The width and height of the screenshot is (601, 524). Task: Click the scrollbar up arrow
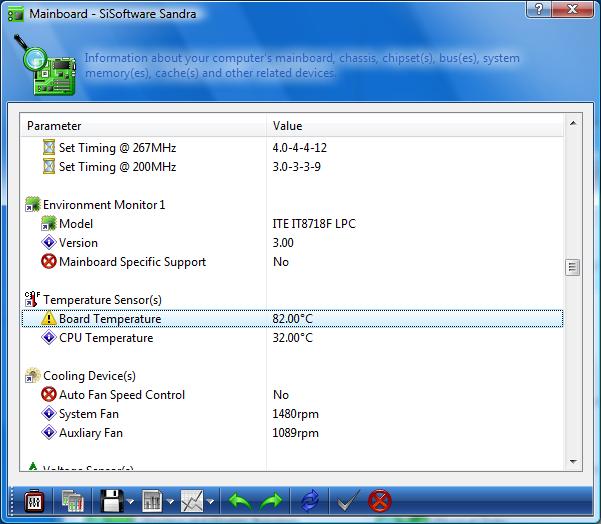(573, 123)
